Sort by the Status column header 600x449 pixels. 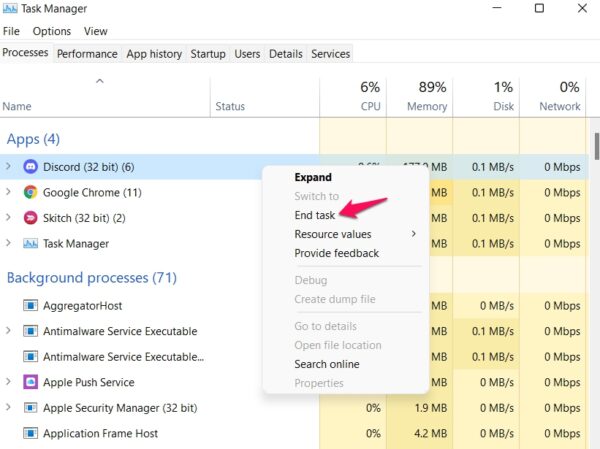pos(265,97)
